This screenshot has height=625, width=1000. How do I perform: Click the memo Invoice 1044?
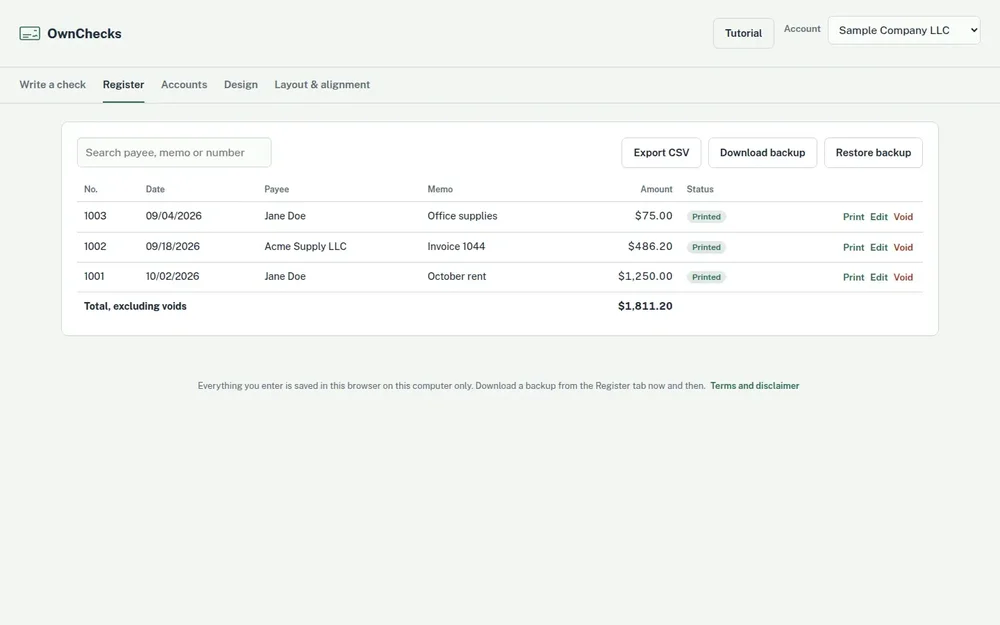(x=456, y=246)
